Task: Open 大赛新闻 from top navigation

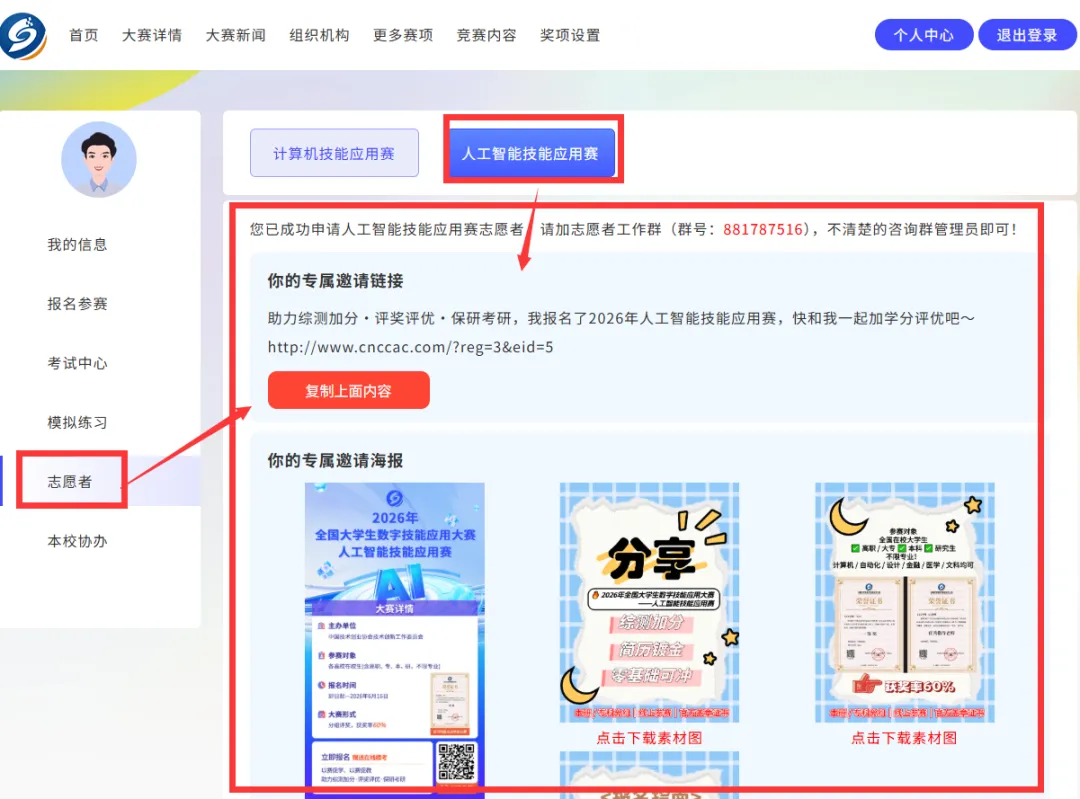Action: click(236, 35)
